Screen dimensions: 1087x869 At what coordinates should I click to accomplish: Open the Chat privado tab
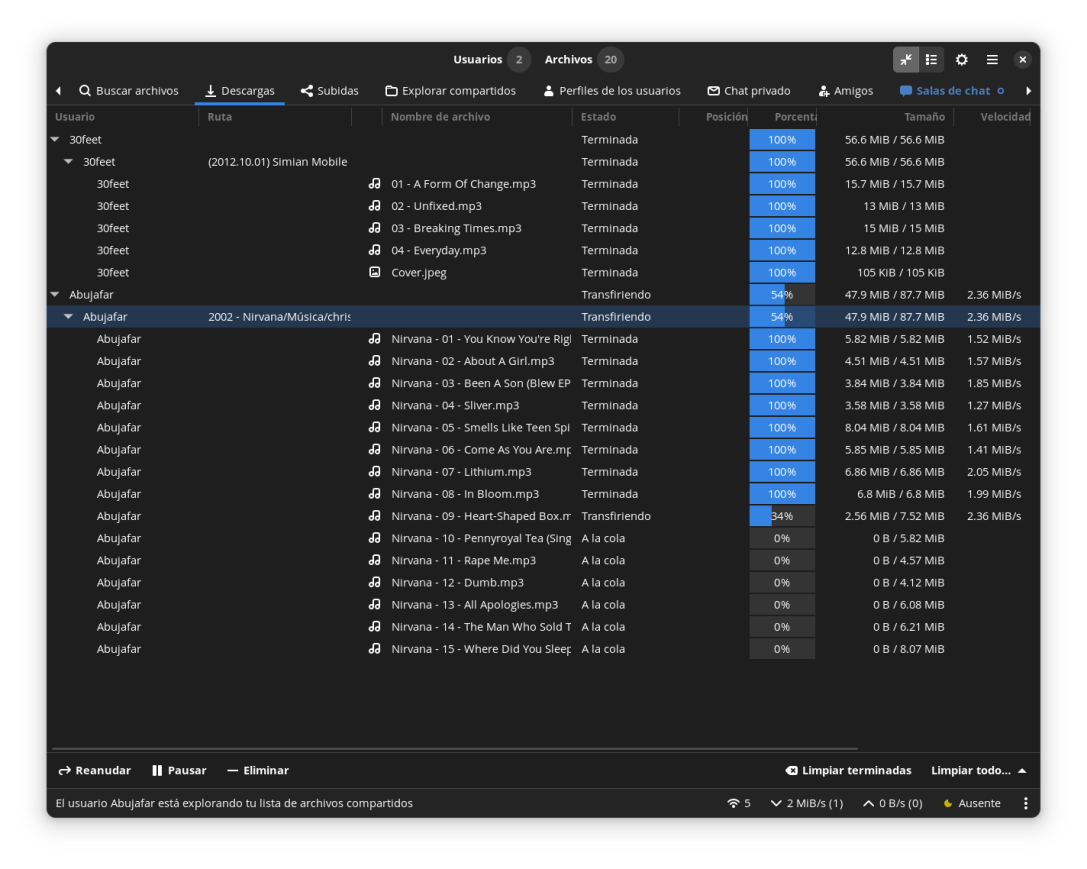[749, 91]
